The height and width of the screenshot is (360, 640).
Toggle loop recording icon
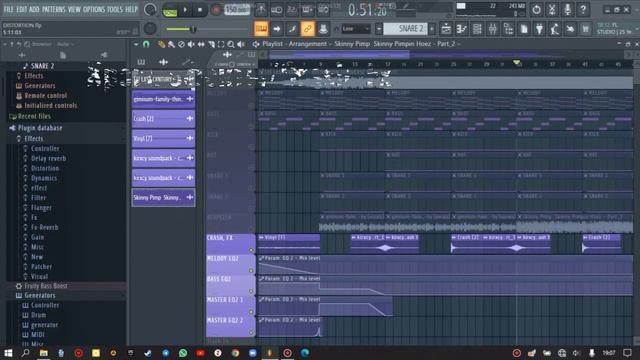click(323, 9)
